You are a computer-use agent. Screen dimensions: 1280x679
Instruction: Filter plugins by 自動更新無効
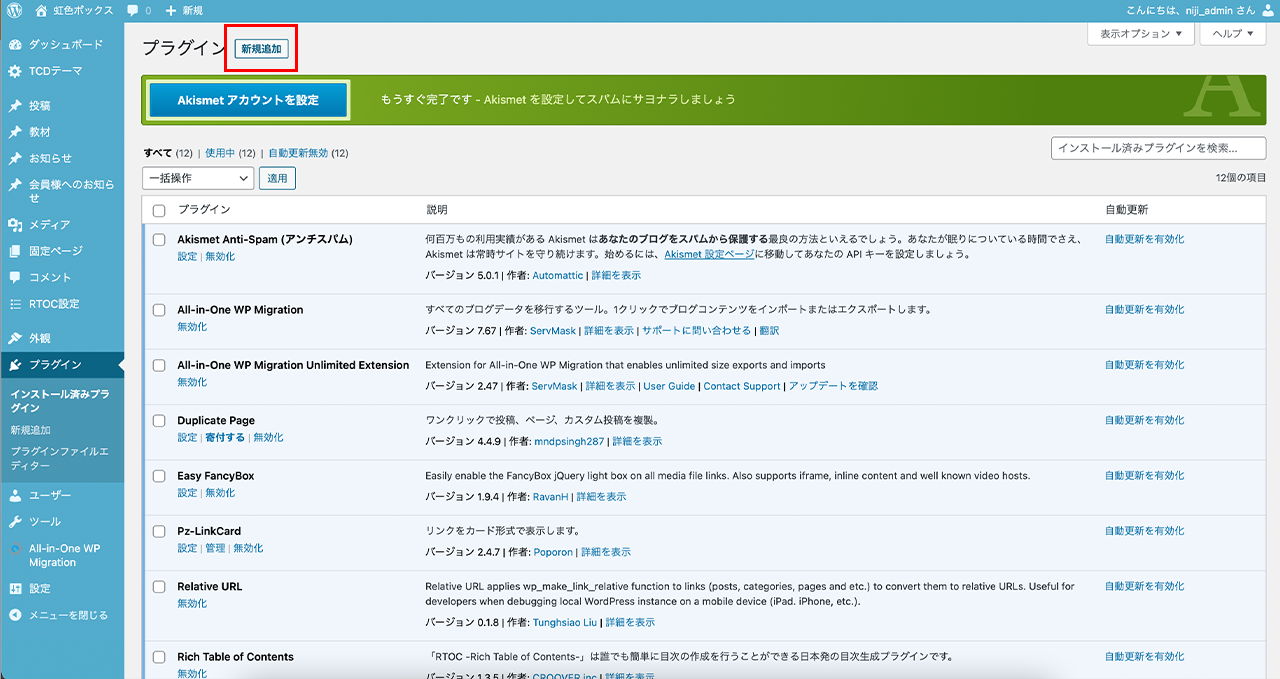pyautogui.click(x=298, y=153)
